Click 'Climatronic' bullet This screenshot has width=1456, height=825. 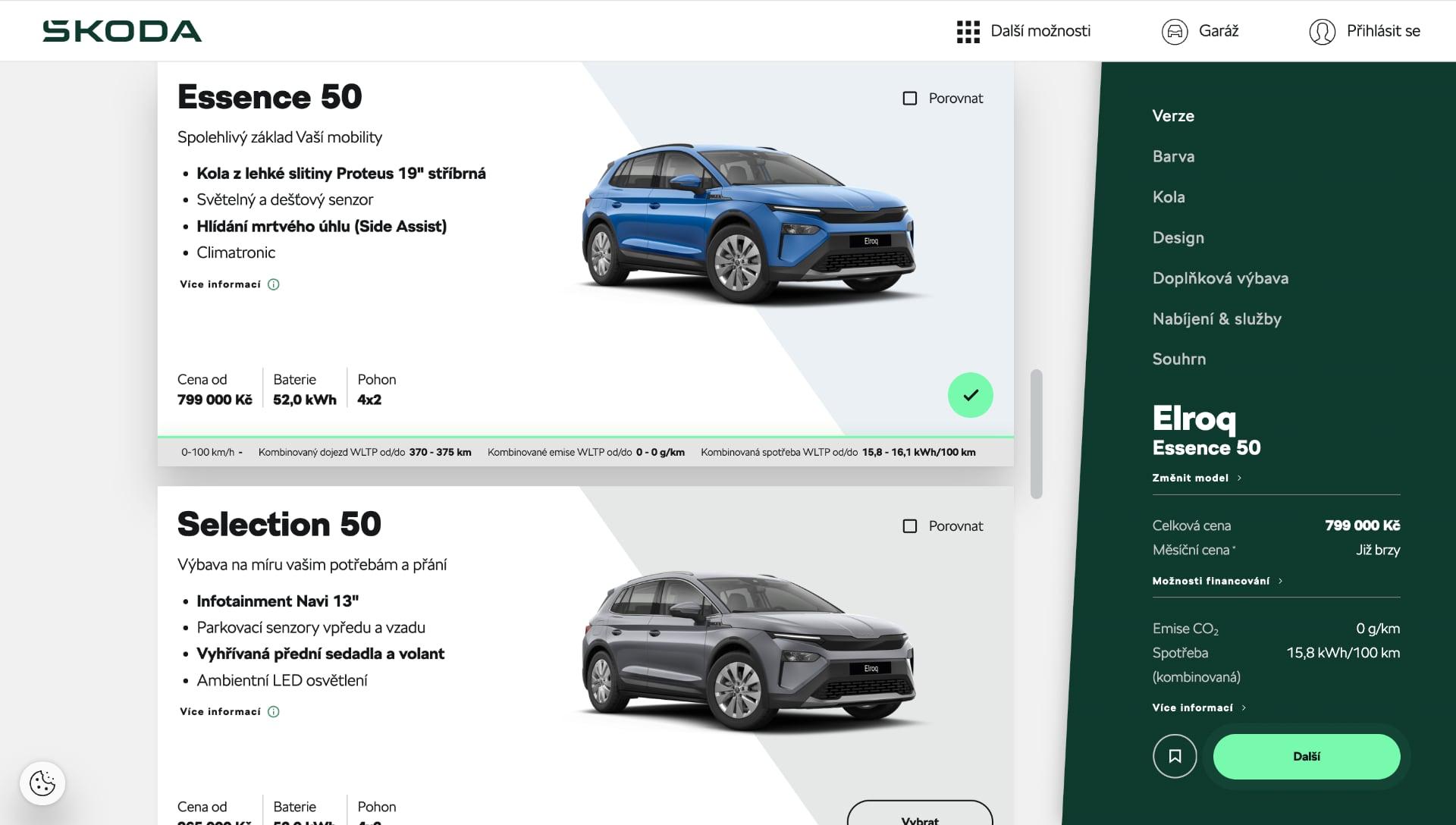click(236, 253)
